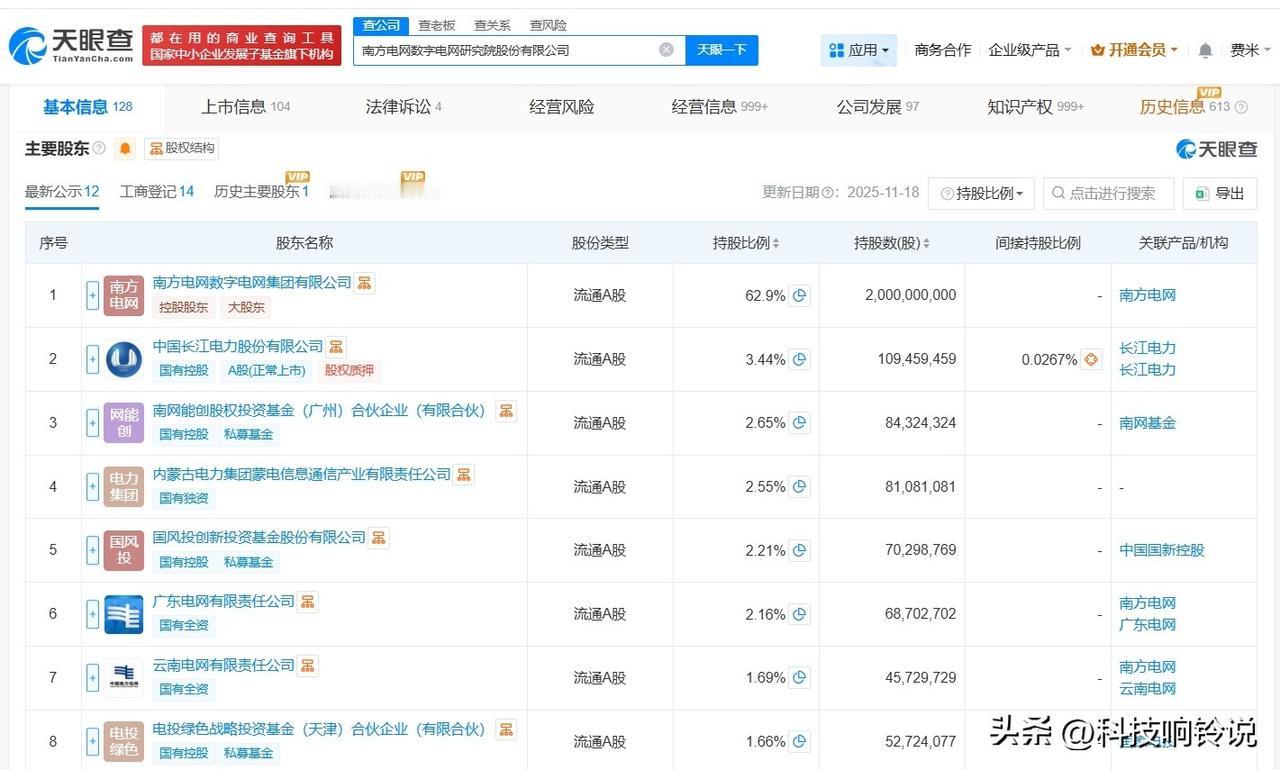Open the 历史信息 VIP tab

click(1194, 107)
